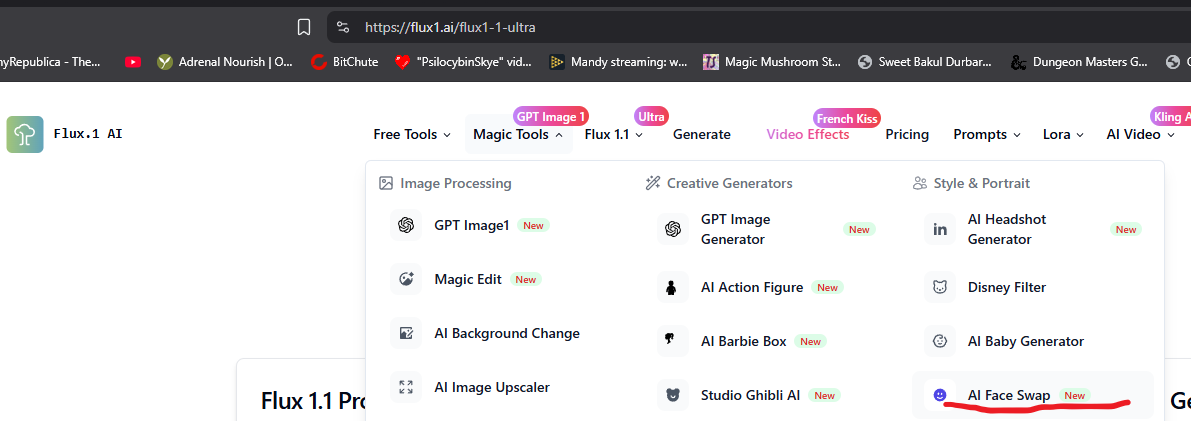The image size is (1191, 421).
Task: Click the OpenAI icon beside GPT Image1
Action: tap(406, 225)
